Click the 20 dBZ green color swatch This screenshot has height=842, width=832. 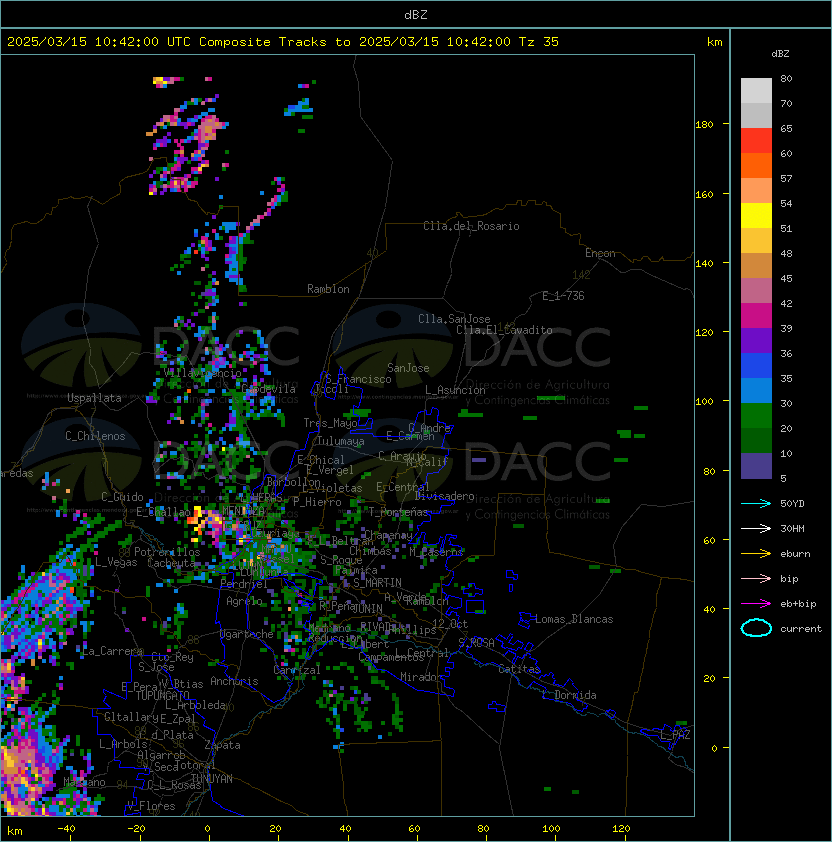point(756,416)
